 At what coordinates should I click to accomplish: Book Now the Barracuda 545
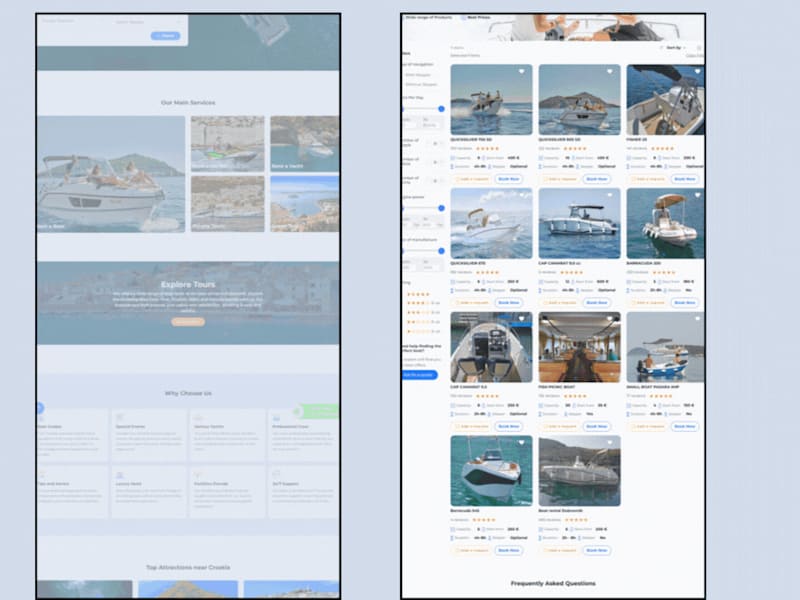tap(509, 550)
